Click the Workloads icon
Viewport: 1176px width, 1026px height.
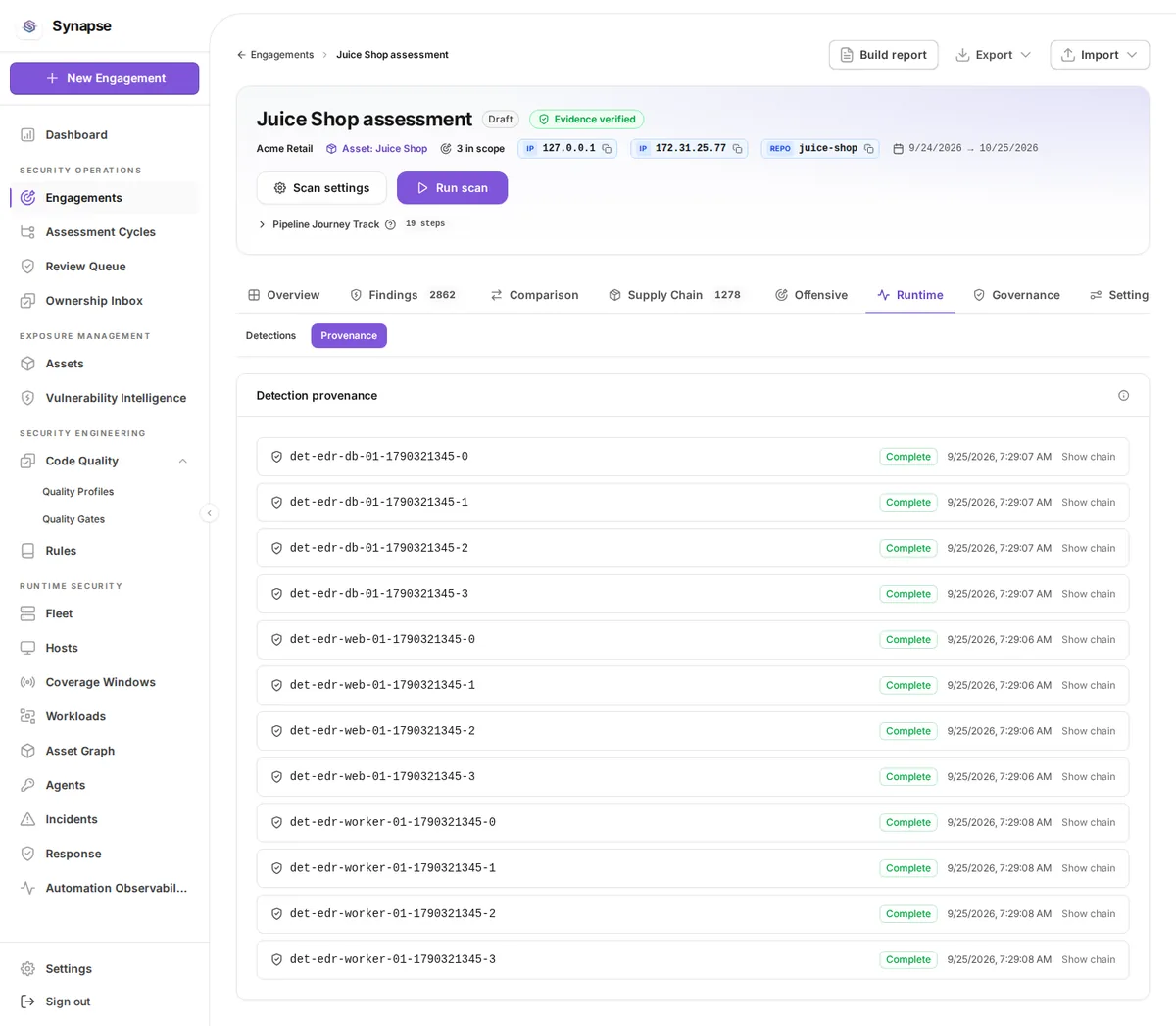pos(27,716)
